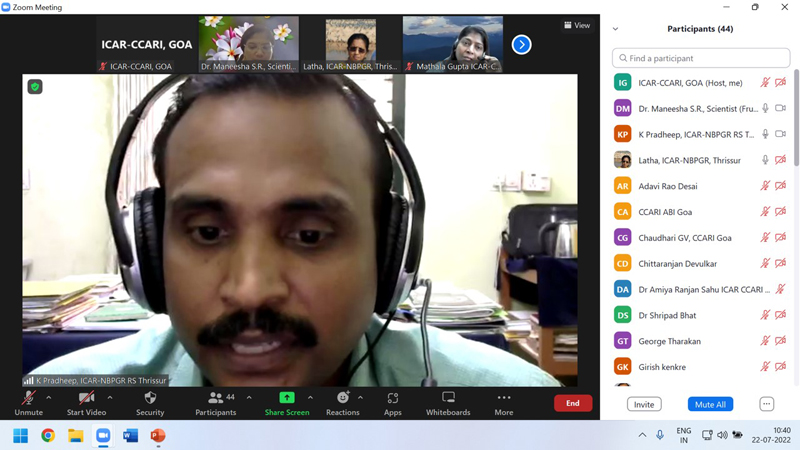
Task: Open File Explorer from taskbar
Action: tap(76, 436)
